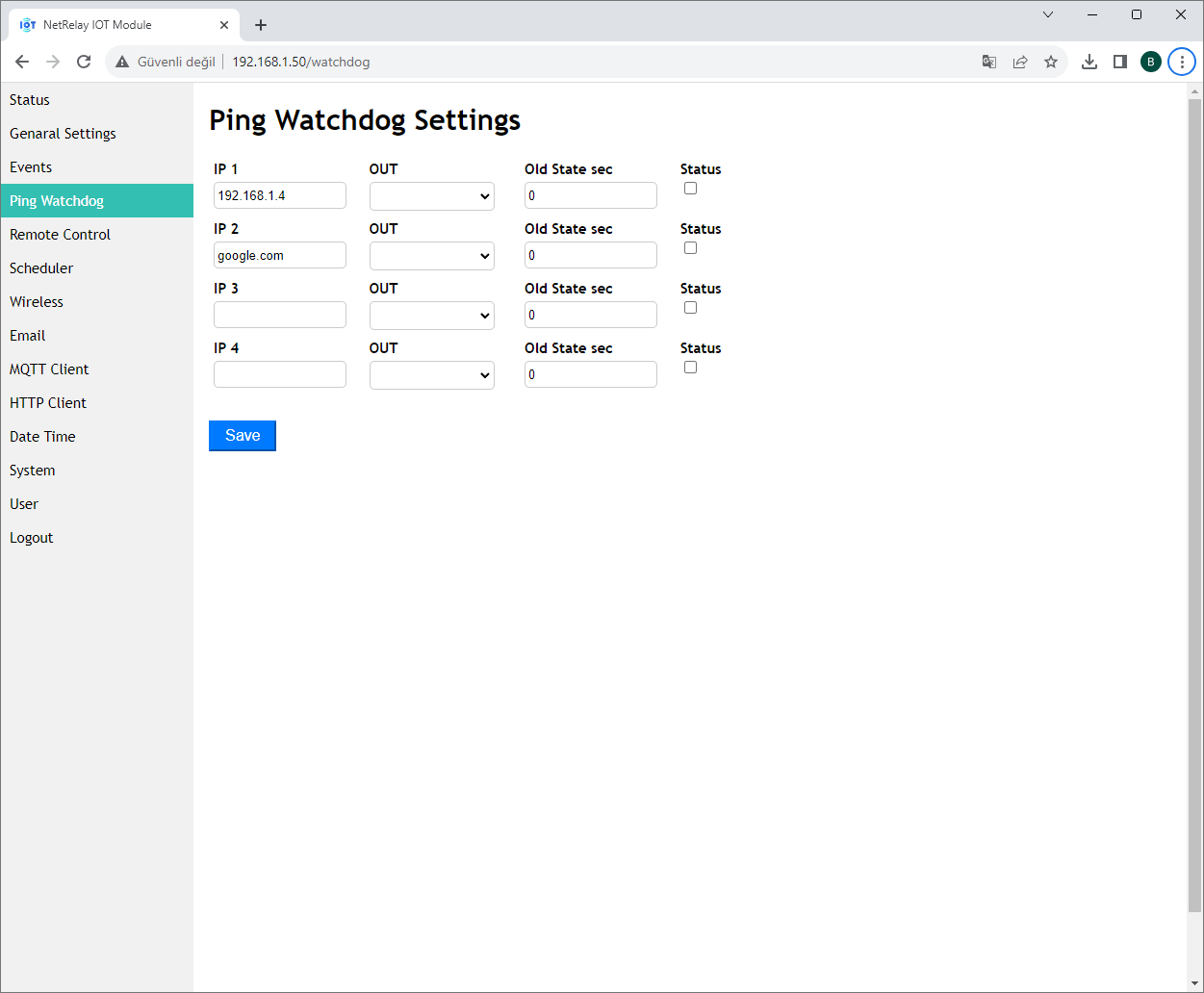Select the OUT combo box for IP 2
1204x993 pixels.
coord(431,256)
